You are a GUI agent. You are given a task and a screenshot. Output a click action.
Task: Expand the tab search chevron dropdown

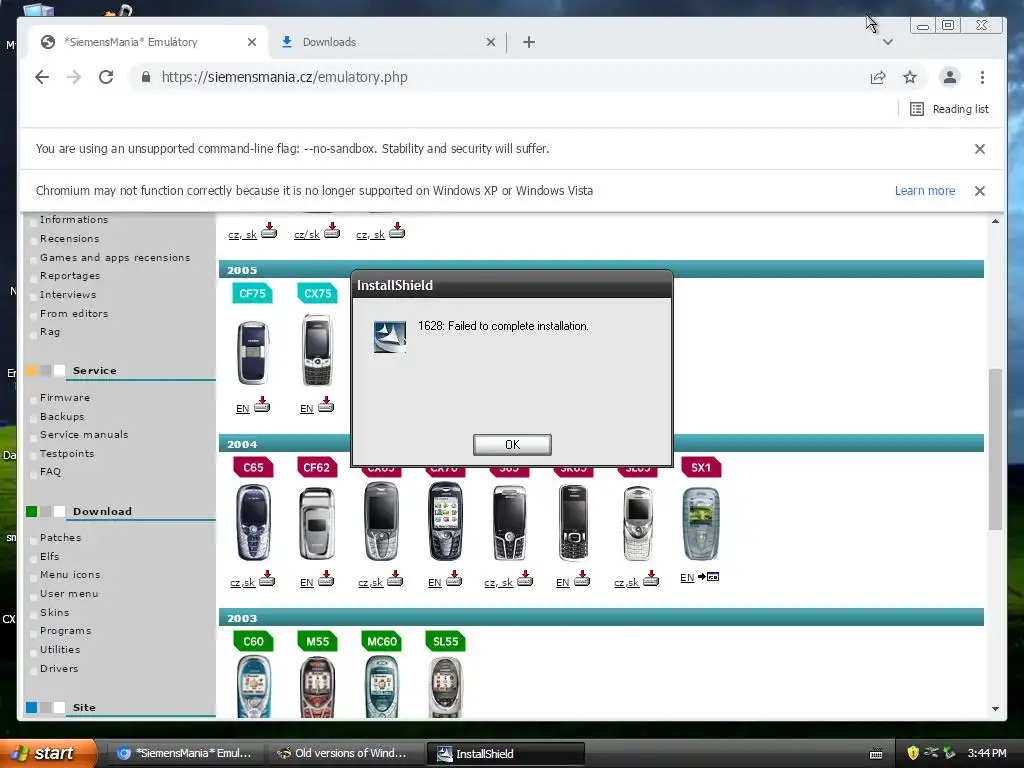(x=888, y=42)
